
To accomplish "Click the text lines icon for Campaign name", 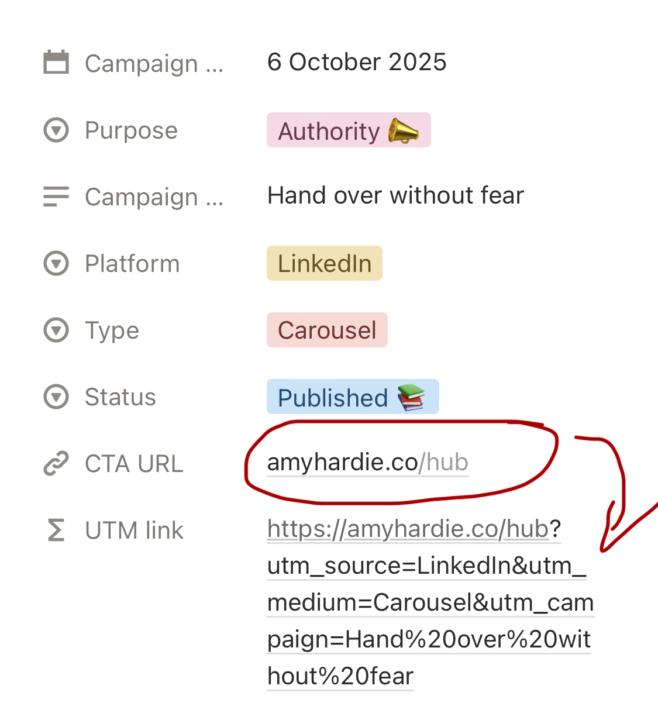I will click(x=56, y=196).
